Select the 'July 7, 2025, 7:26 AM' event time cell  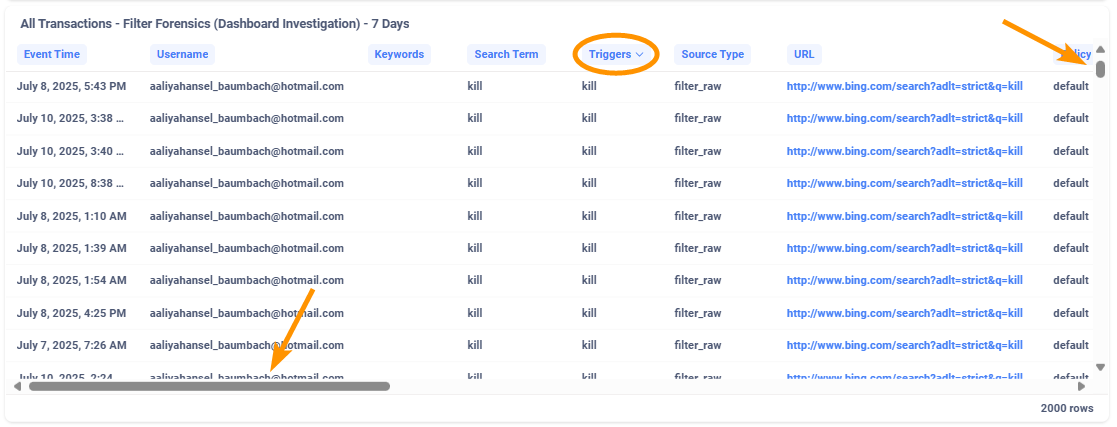pyautogui.click(x=71, y=345)
